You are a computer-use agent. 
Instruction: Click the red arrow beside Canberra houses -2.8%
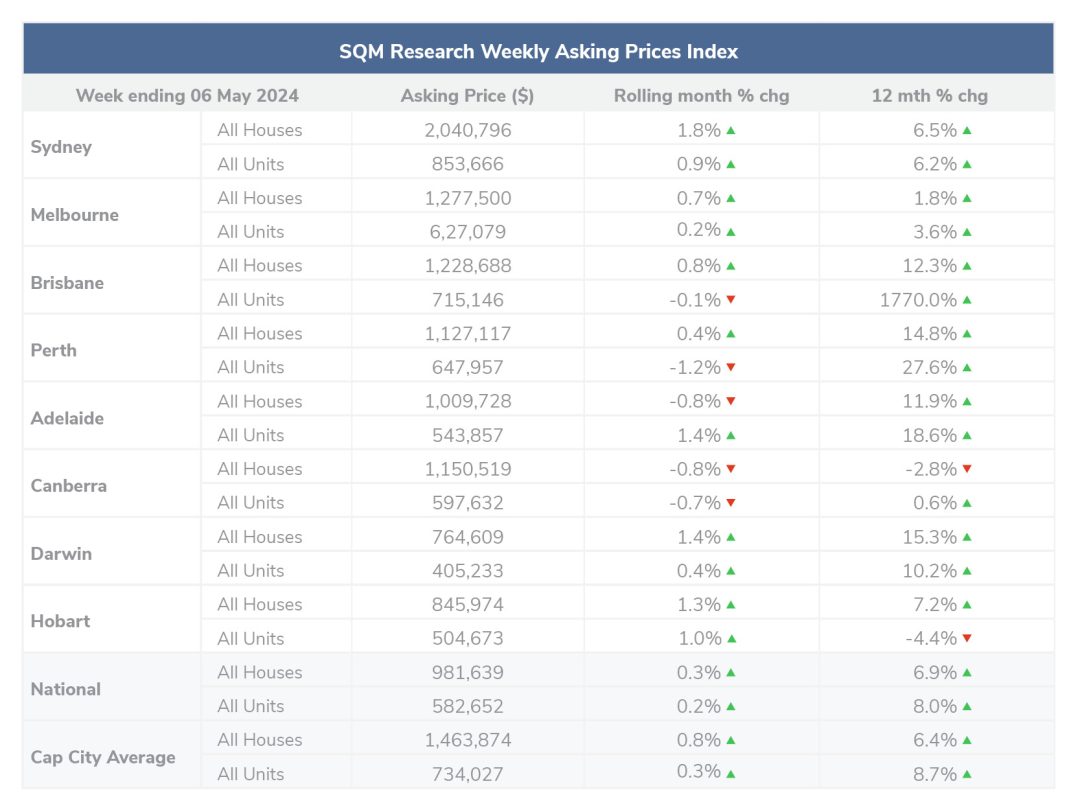pos(967,469)
